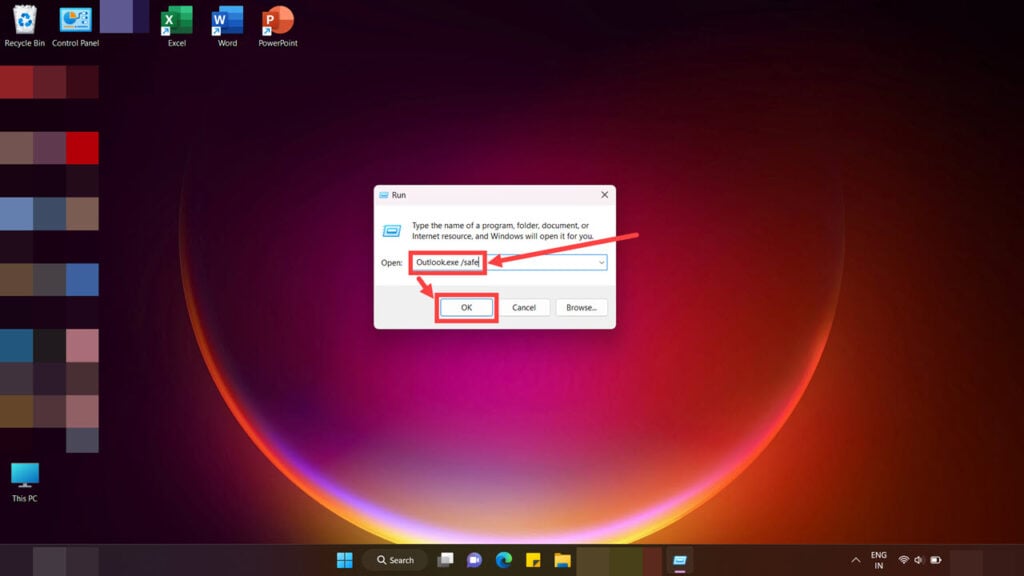Select the This PC desktop icon

[25, 482]
